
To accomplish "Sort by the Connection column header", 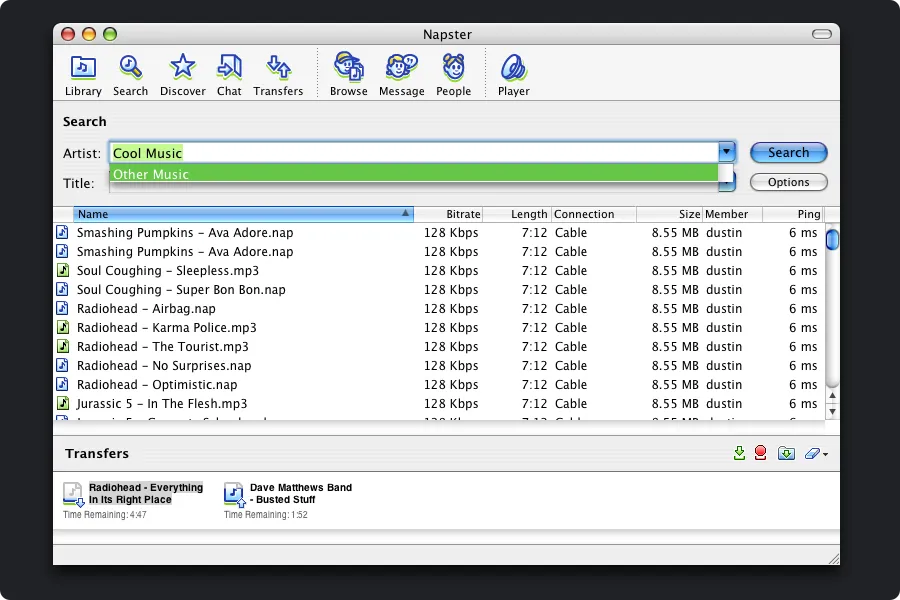I will (594, 214).
